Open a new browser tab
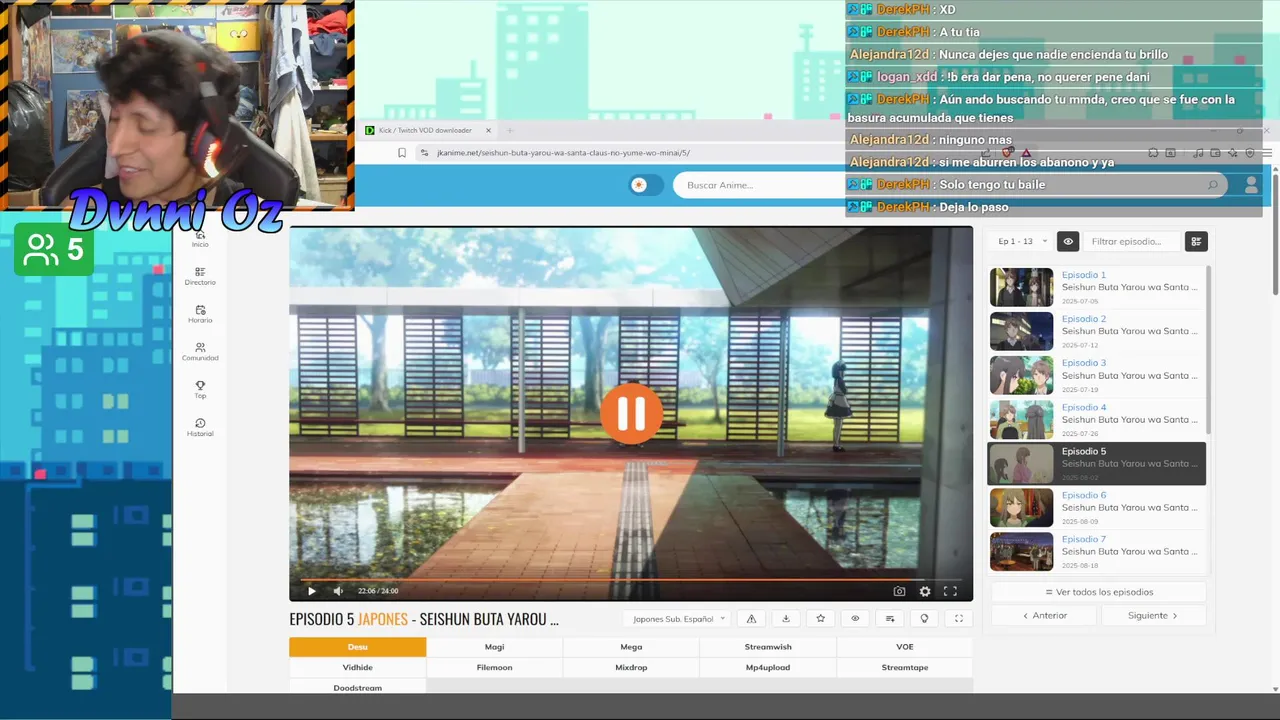The image size is (1280, 720). [x=509, y=130]
